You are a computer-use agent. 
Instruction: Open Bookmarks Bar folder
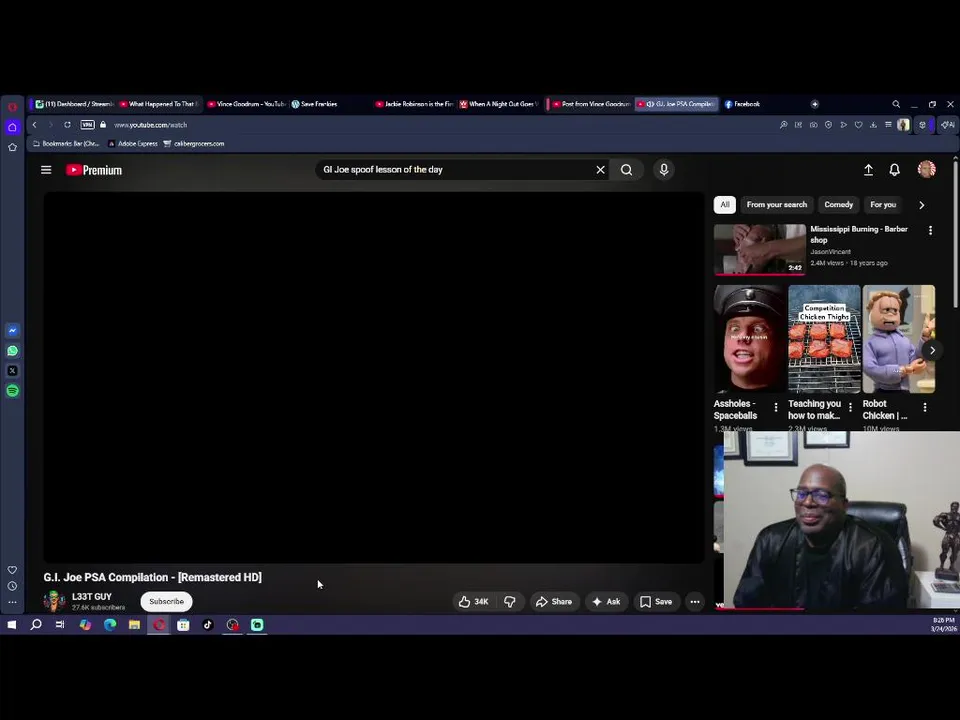click(x=66, y=144)
